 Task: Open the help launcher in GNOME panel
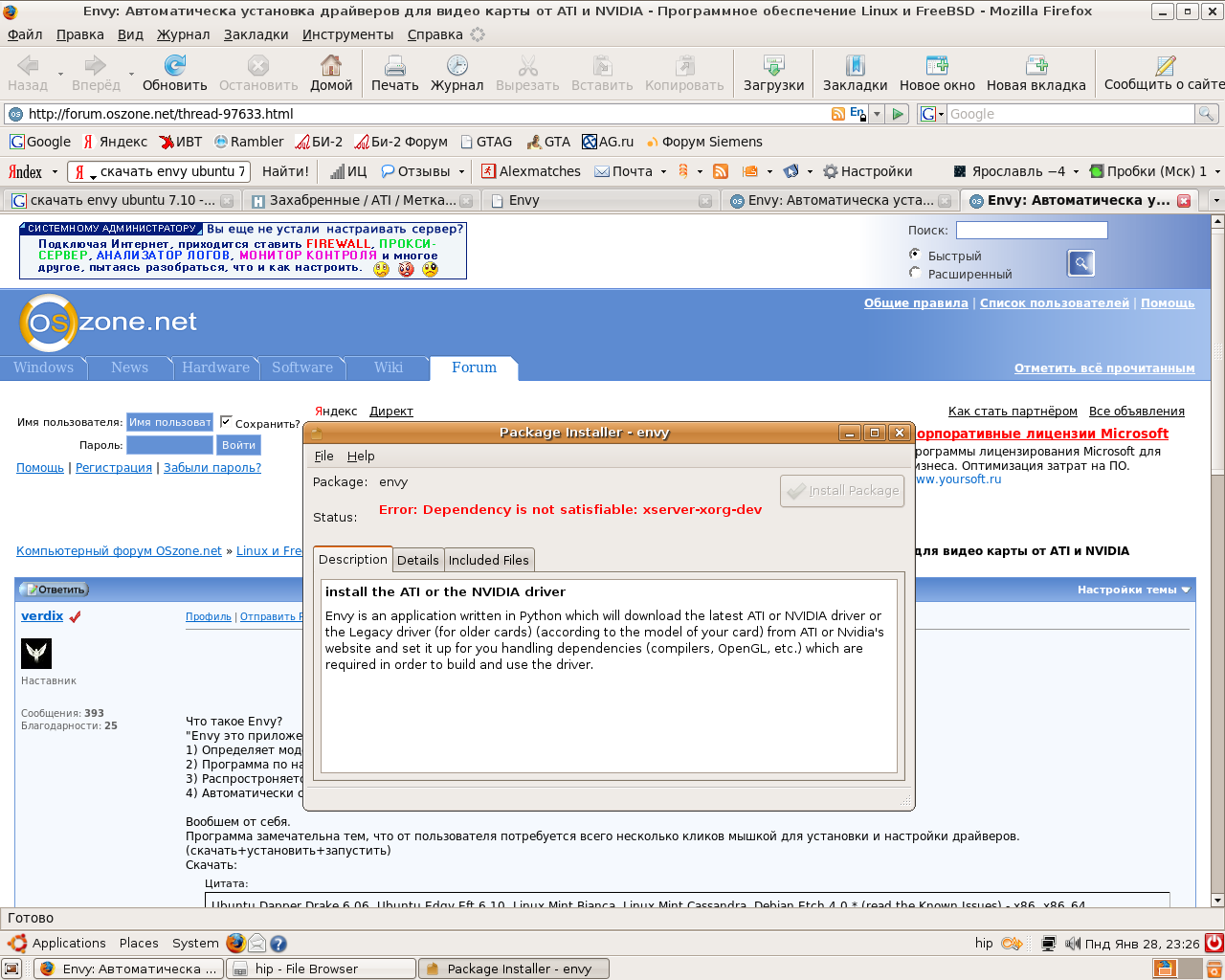(278, 943)
